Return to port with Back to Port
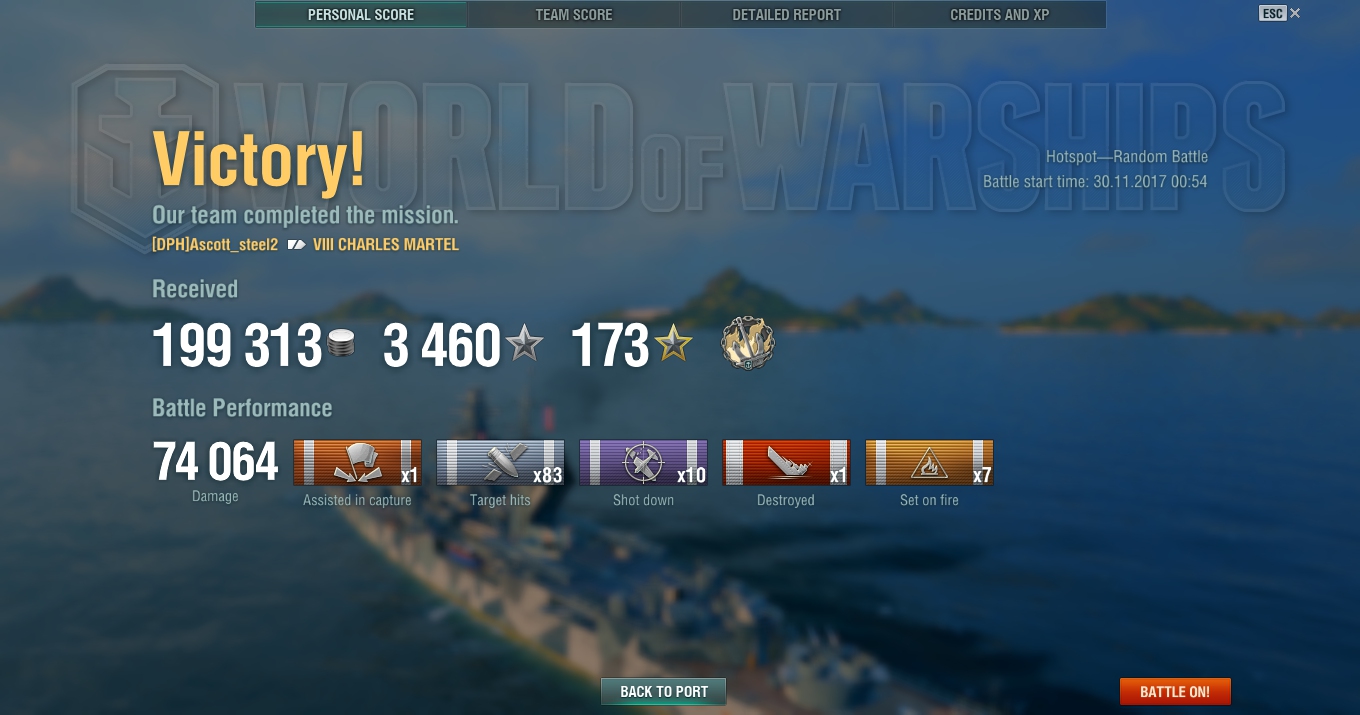Image resolution: width=1360 pixels, height=715 pixels. coord(664,691)
